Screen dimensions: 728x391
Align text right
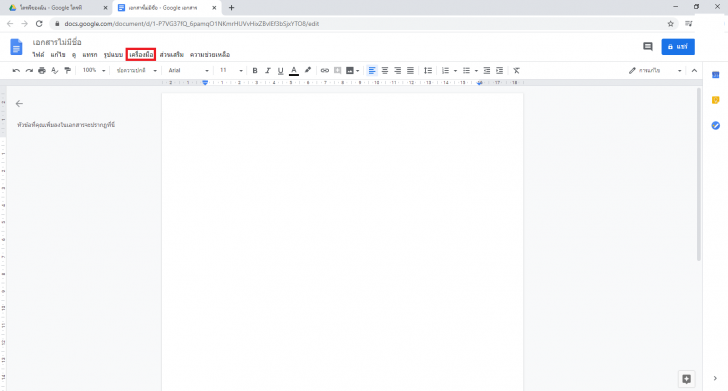397,71
